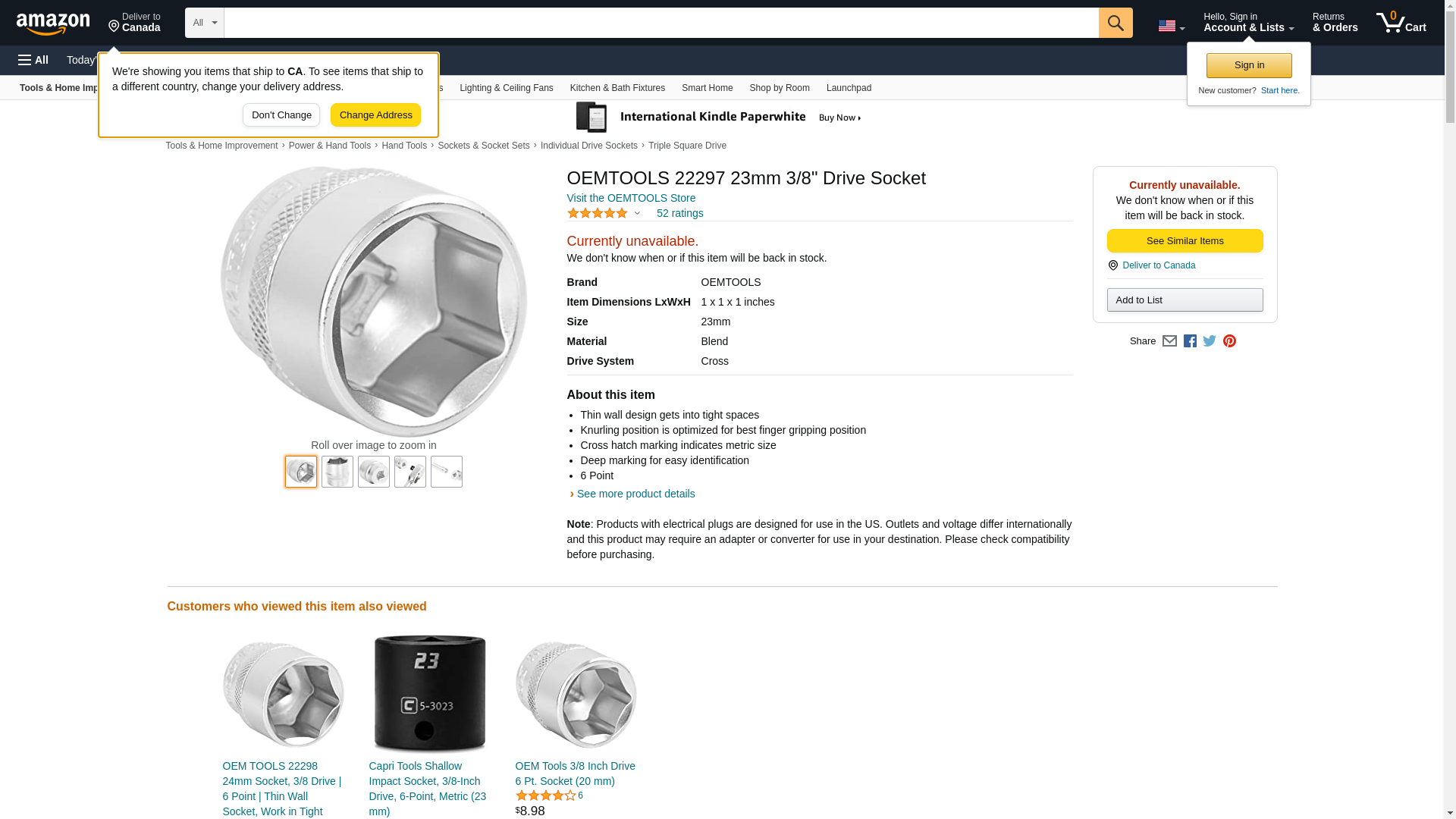The width and height of the screenshot is (1456, 819).
Task: Click the Amazon logo
Action: pos(53,24)
